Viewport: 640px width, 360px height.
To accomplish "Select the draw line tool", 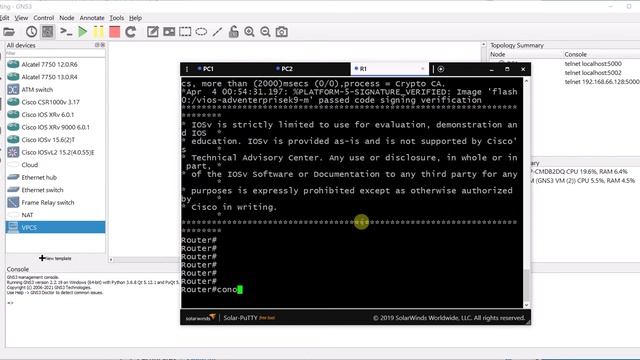I will [x=218, y=32].
